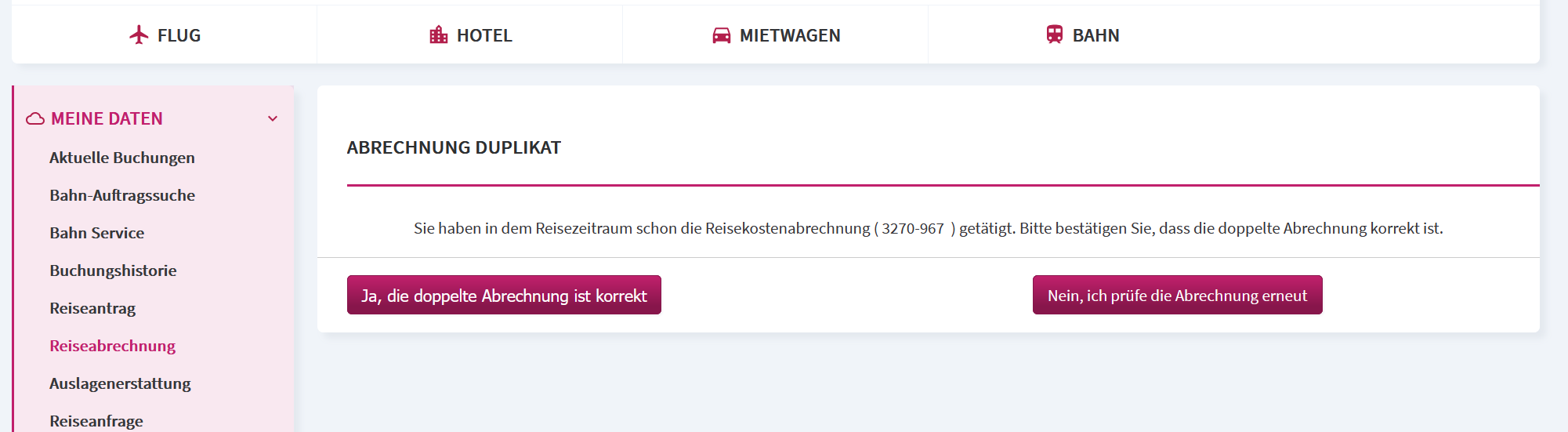Click the cloud icon next to Meine Daten
The height and width of the screenshot is (432, 1568).
point(35,119)
